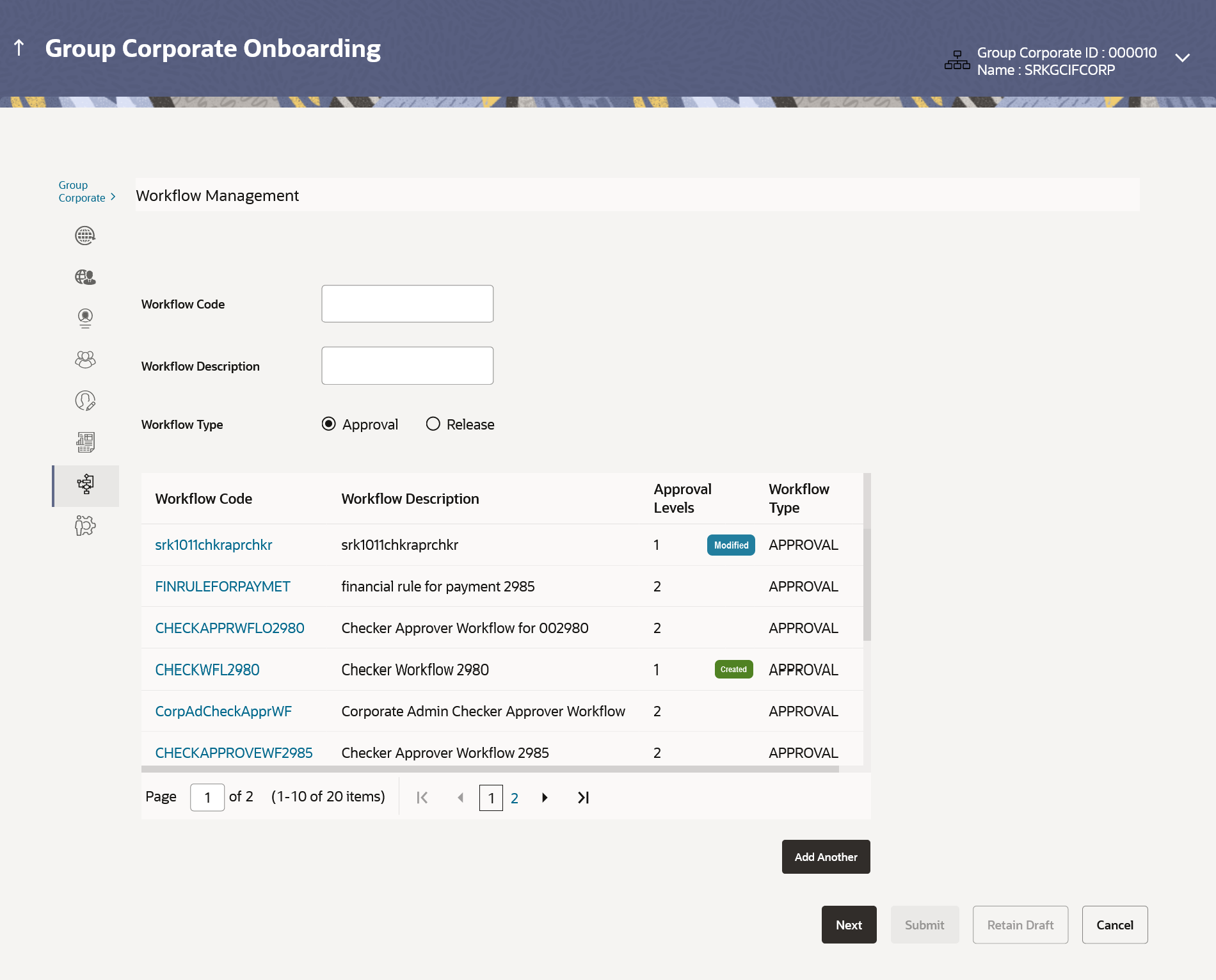Click 'Corporate Admin Checker Approver Workflow' cell
Viewport: 1216px width, 980px height.
483,711
